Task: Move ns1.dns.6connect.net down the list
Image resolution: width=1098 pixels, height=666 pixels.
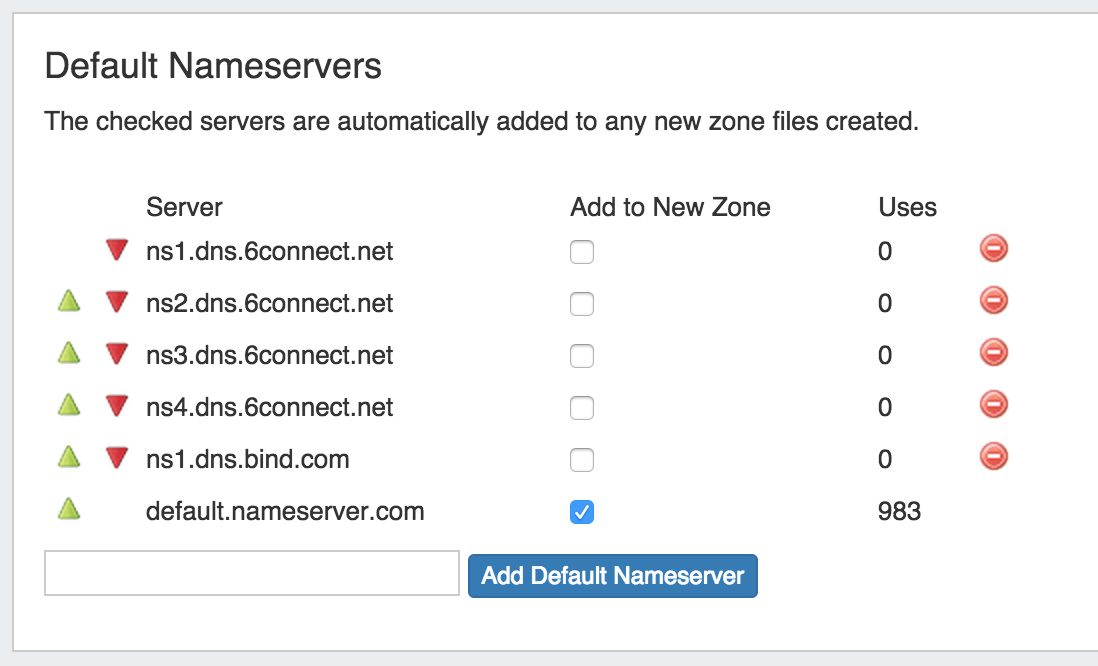Action: [118, 251]
